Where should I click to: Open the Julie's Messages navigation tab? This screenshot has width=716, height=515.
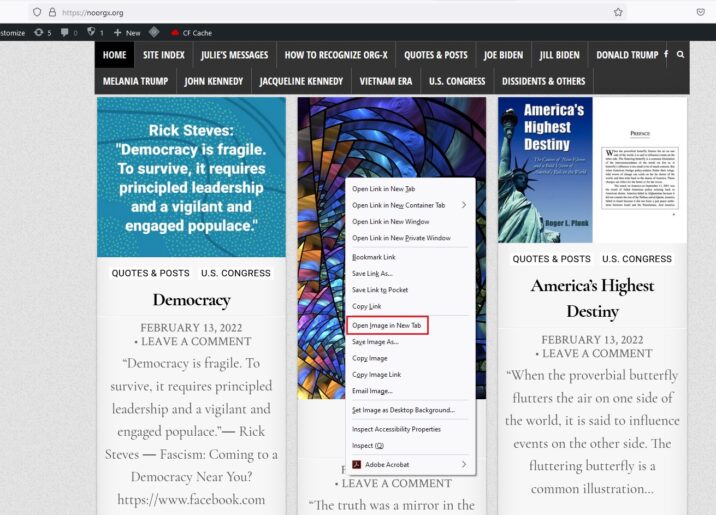[x=234, y=55]
